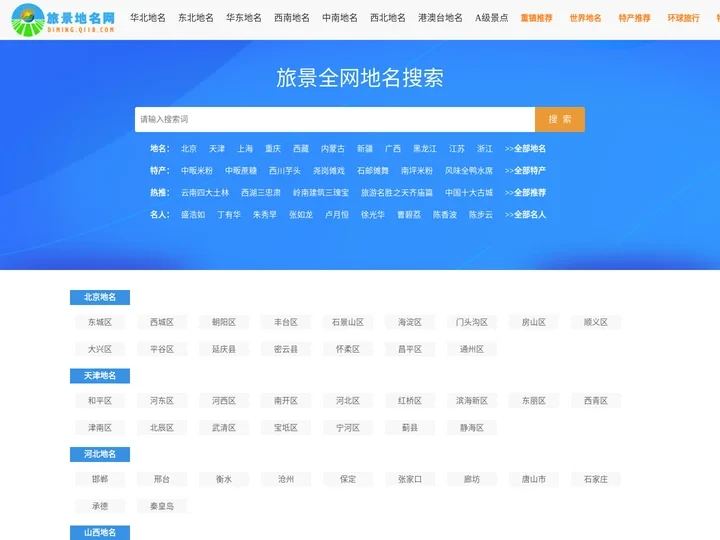Open the 西北地名 menu item

pyautogui.click(x=388, y=18)
